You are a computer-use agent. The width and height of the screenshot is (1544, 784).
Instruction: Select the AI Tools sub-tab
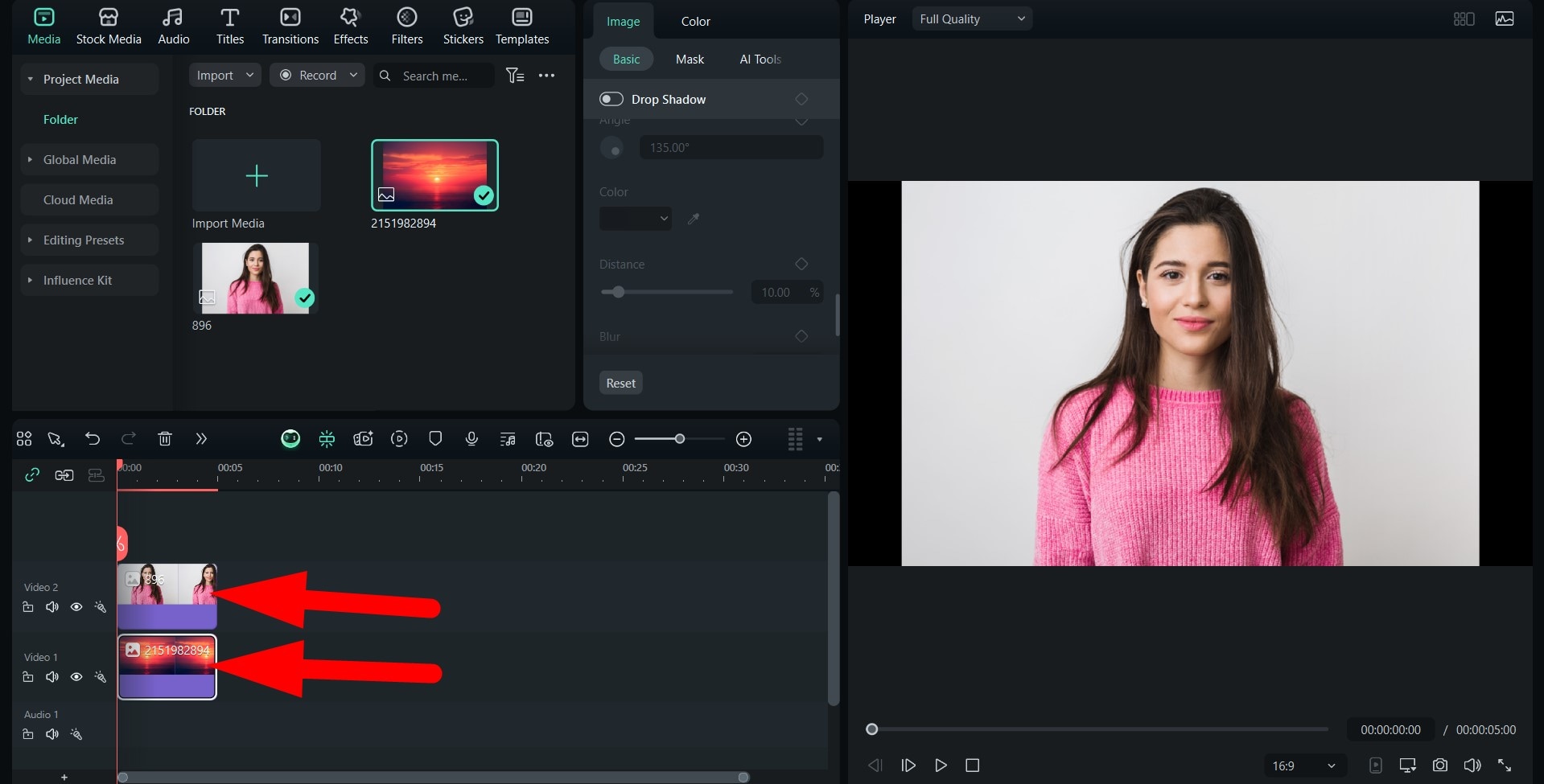760,59
